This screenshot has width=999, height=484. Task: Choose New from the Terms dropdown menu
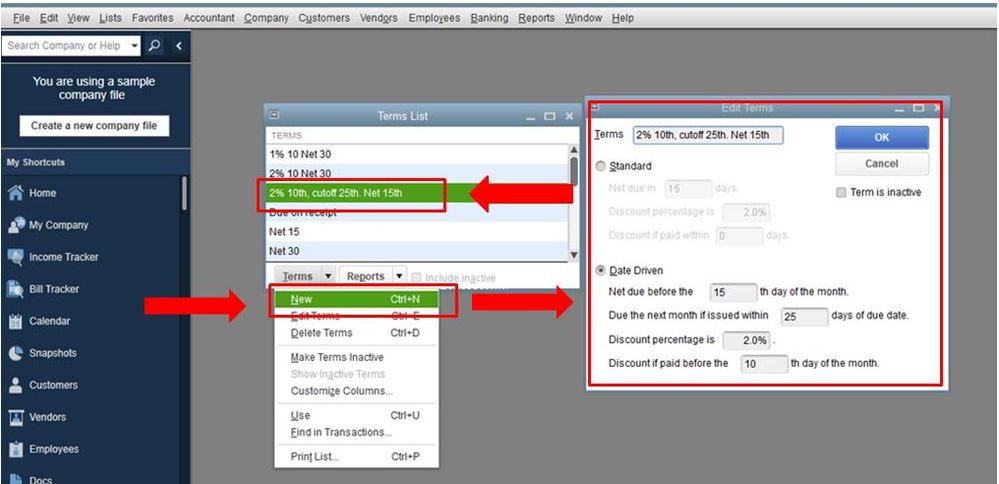tap(357, 299)
